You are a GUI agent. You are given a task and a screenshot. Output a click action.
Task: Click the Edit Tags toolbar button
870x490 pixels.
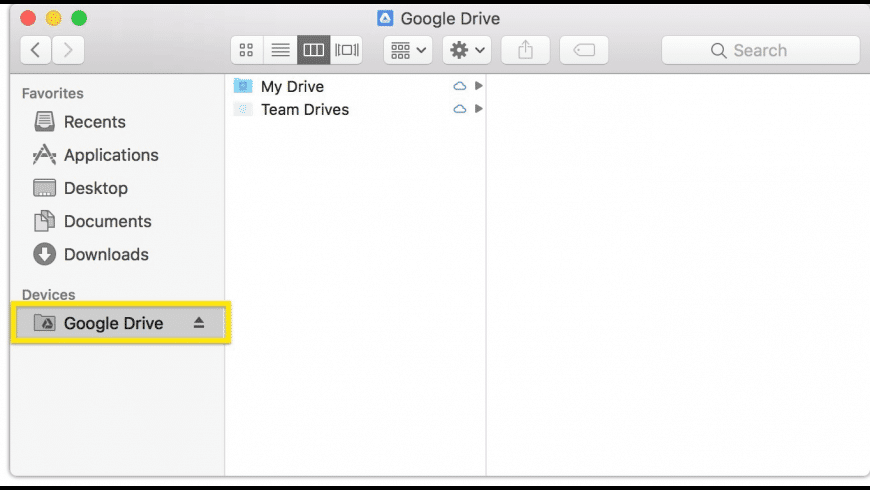pyautogui.click(x=584, y=50)
